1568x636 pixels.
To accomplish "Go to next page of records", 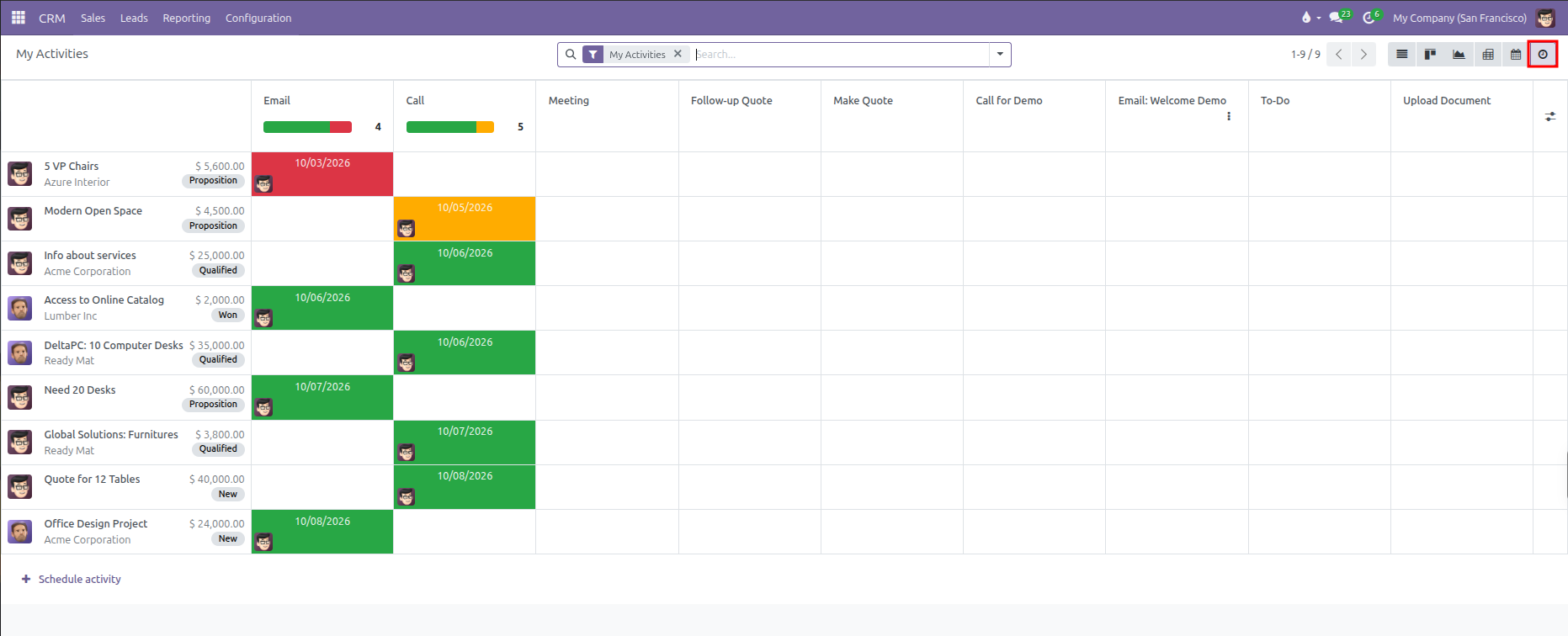I will (x=1363, y=55).
